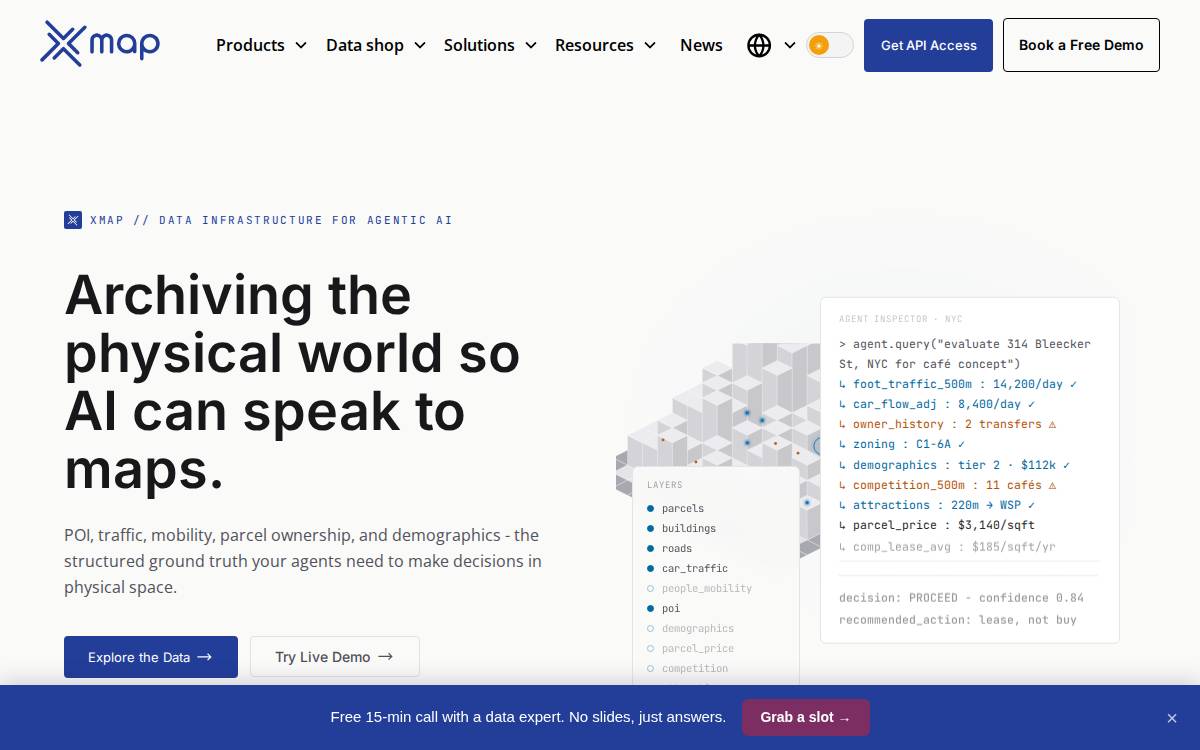Enable the demographics layer
1200x750 pixels.
pyautogui.click(x=691, y=628)
